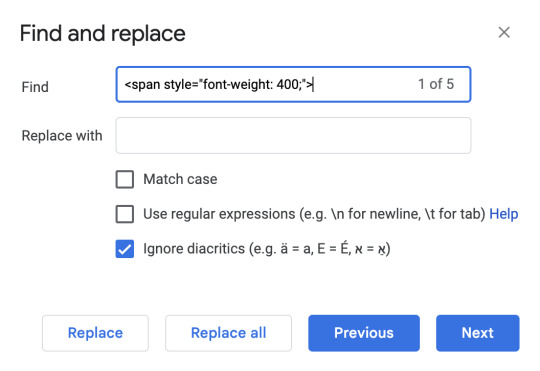Click into the Replace with field

pyautogui.click(x=293, y=135)
